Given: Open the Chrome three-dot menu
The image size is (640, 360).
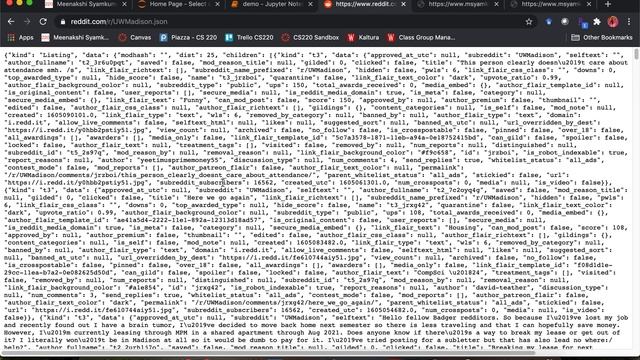Looking at the screenshot, I should pos(629,22).
